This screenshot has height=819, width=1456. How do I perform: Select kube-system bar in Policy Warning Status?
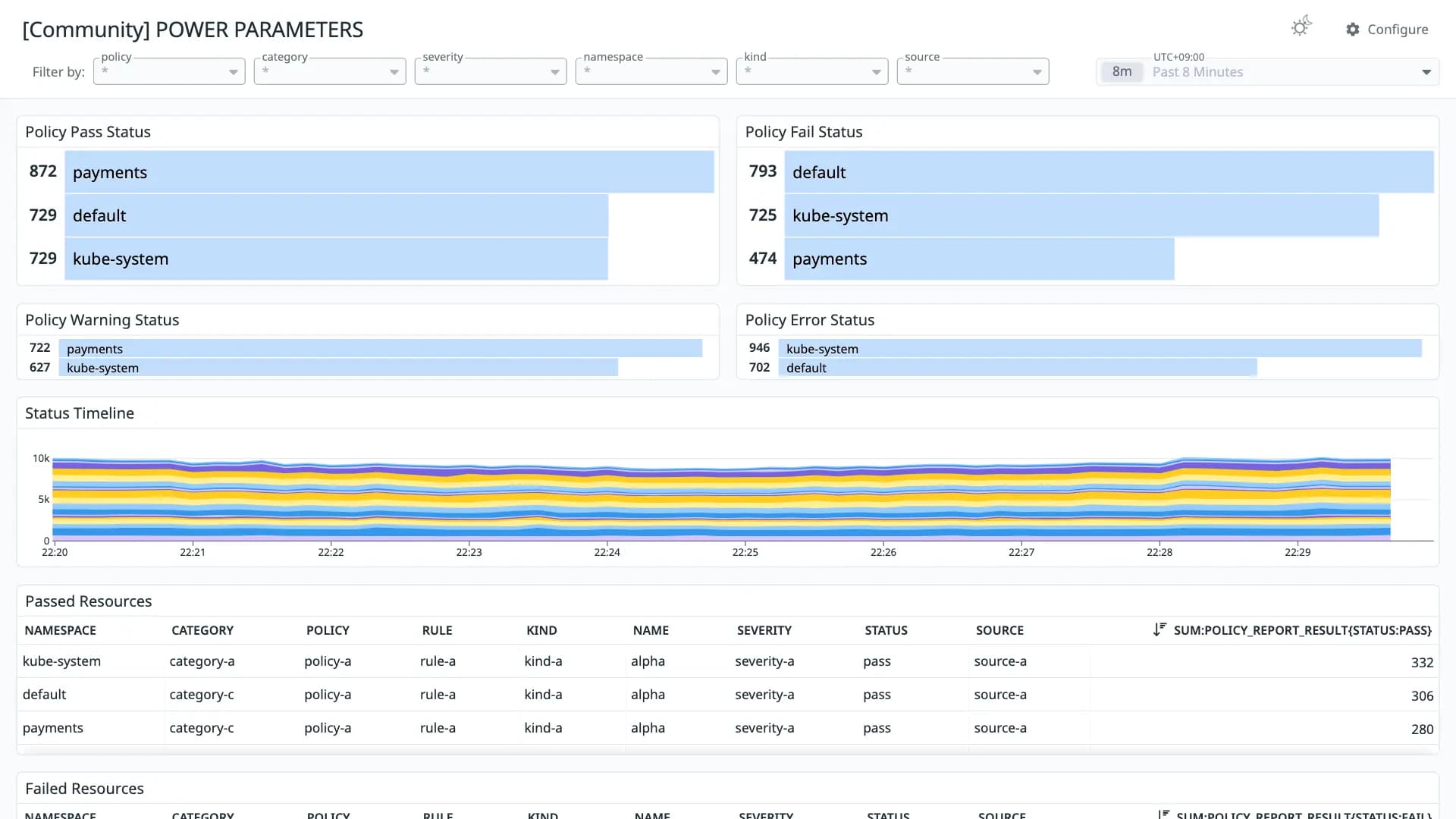click(x=338, y=368)
